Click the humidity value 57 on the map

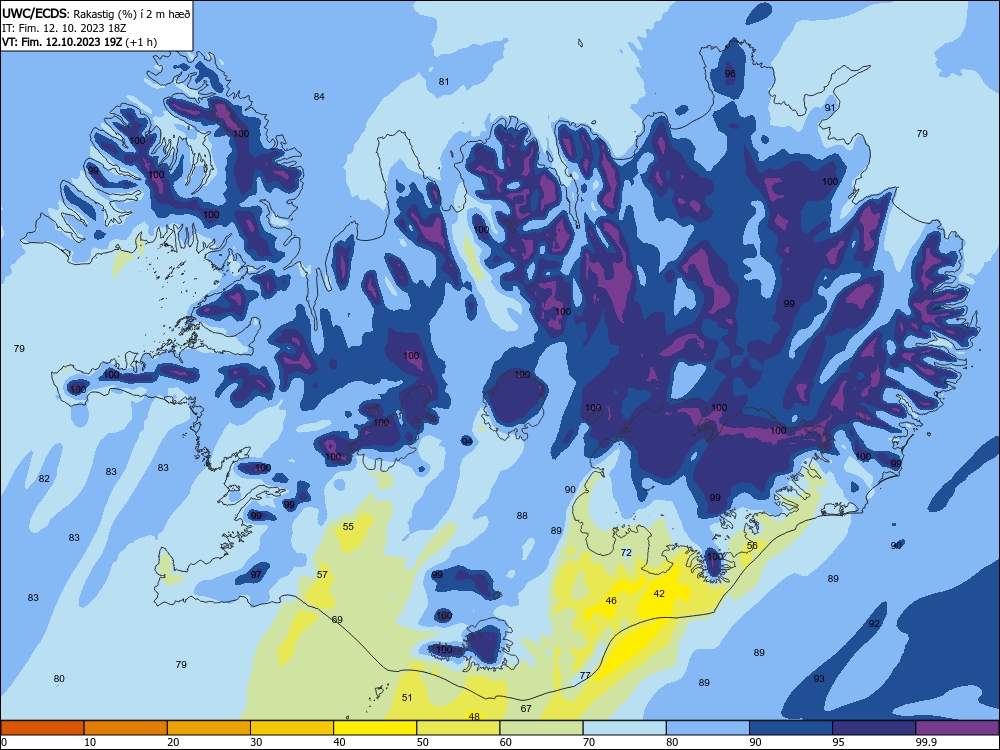[322, 575]
